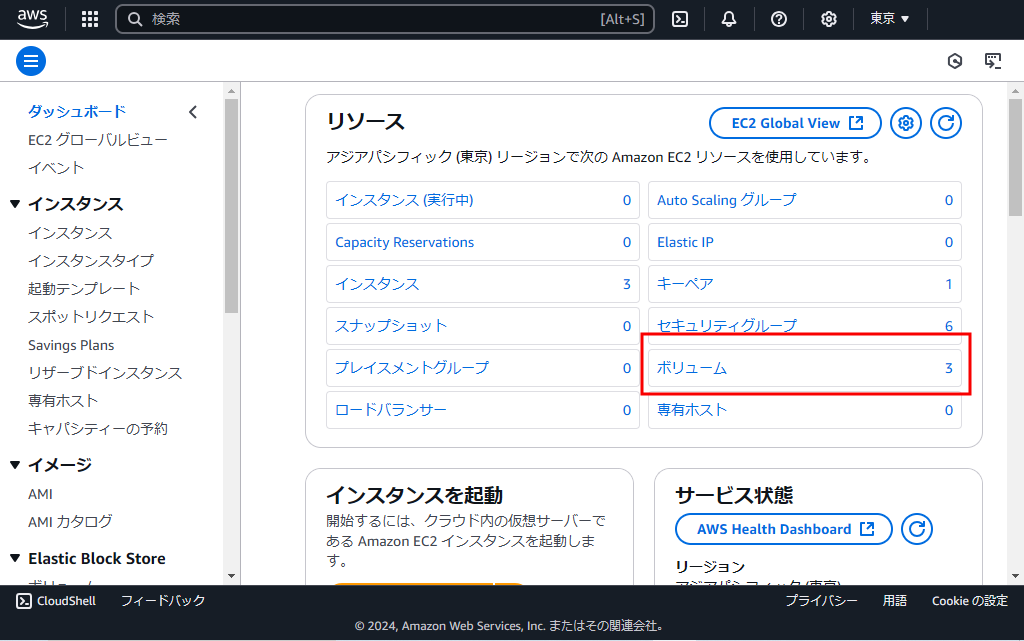Collapse the イメージ sidebar section
Image resolution: width=1024 pixels, height=641 pixels.
pyautogui.click(x=15, y=465)
